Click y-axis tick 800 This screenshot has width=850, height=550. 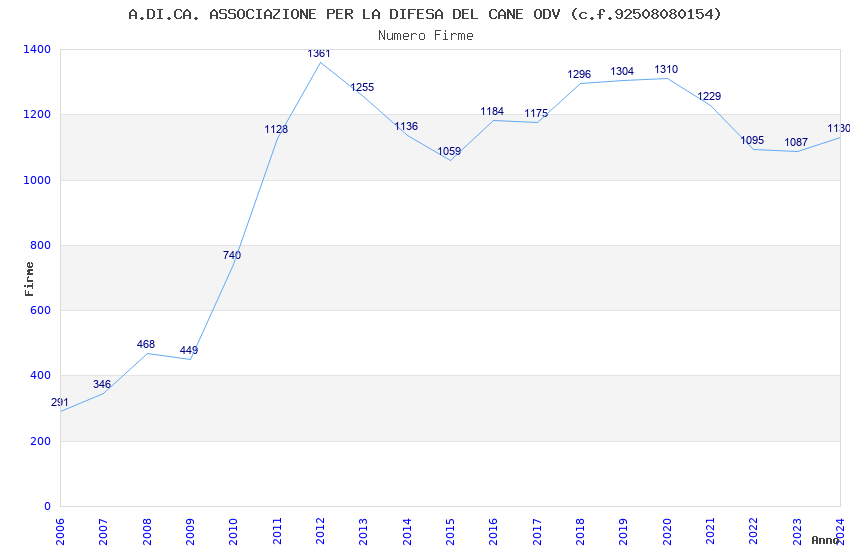(x=40, y=245)
